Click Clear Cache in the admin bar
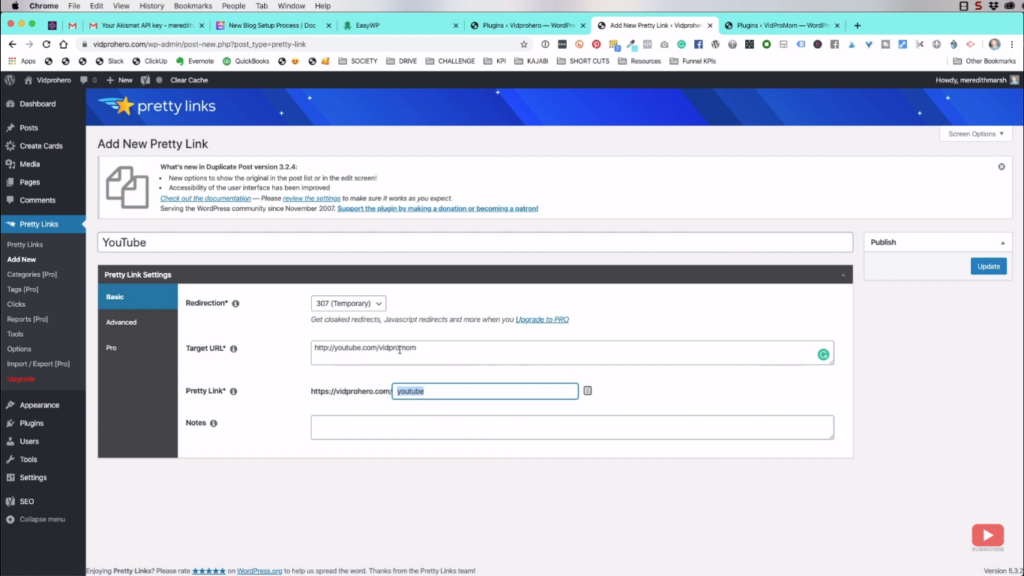Screen dimensions: 1024x576 point(189,80)
